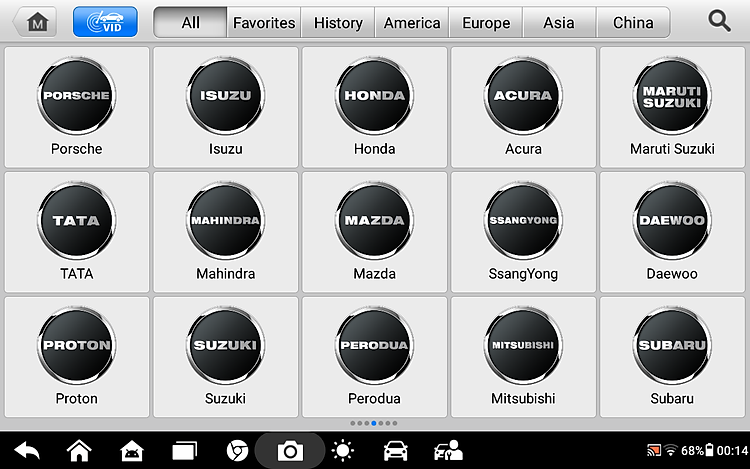Go to the M home button
Screen dimensions: 750x469
point(35,22)
